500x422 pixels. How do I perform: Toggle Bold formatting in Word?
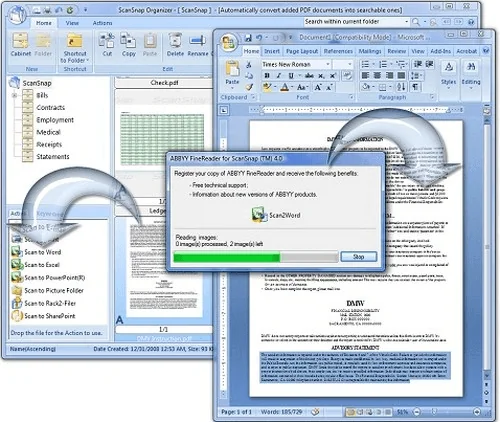click(x=267, y=76)
